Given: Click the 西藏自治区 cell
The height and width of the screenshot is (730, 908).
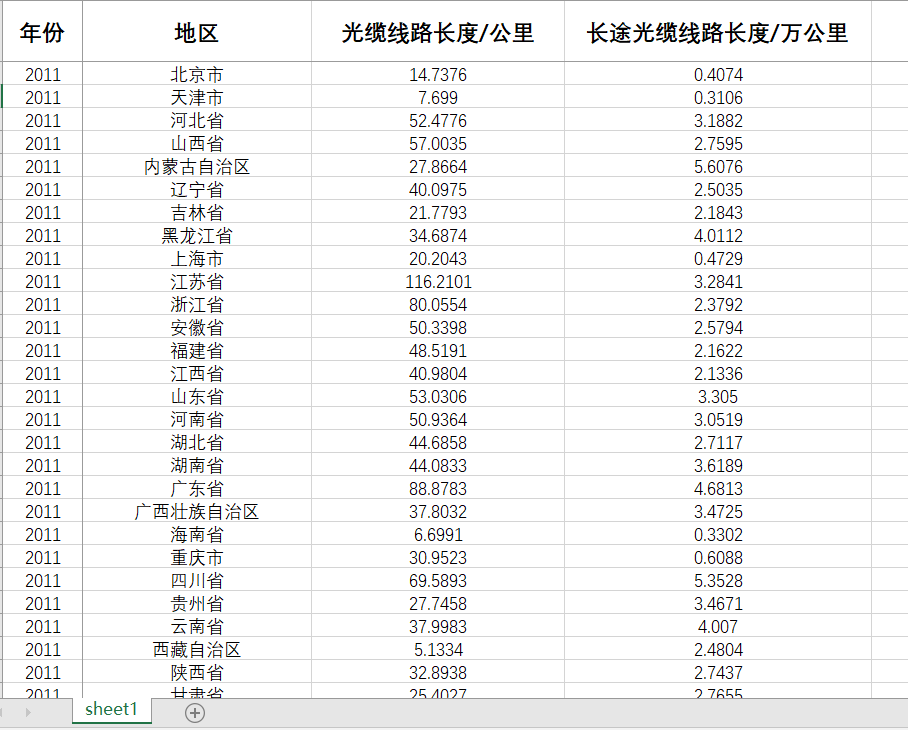Looking at the screenshot, I should pos(197,650).
